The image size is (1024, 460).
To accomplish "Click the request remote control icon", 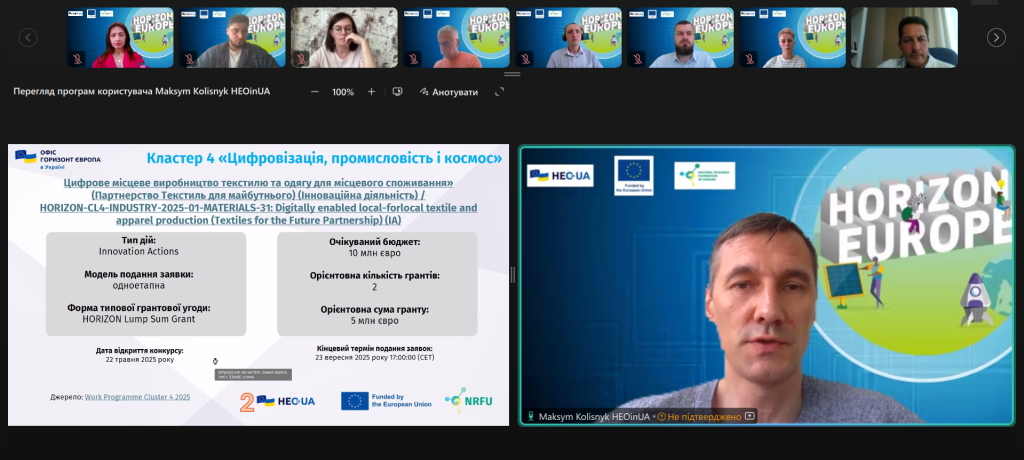I will point(397,91).
